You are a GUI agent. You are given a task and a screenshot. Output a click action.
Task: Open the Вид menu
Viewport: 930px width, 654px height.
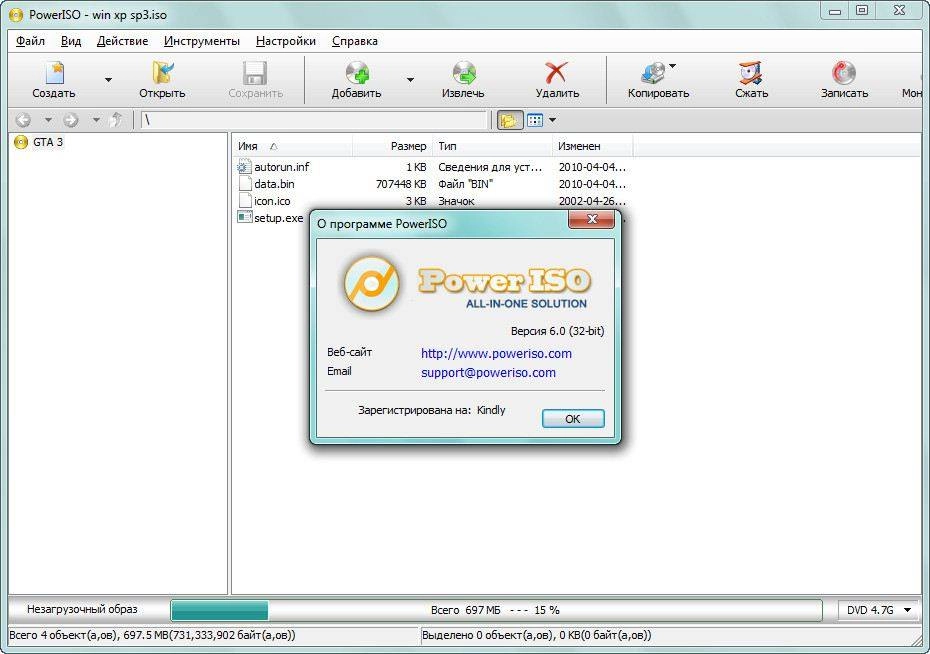click(x=71, y=41)
